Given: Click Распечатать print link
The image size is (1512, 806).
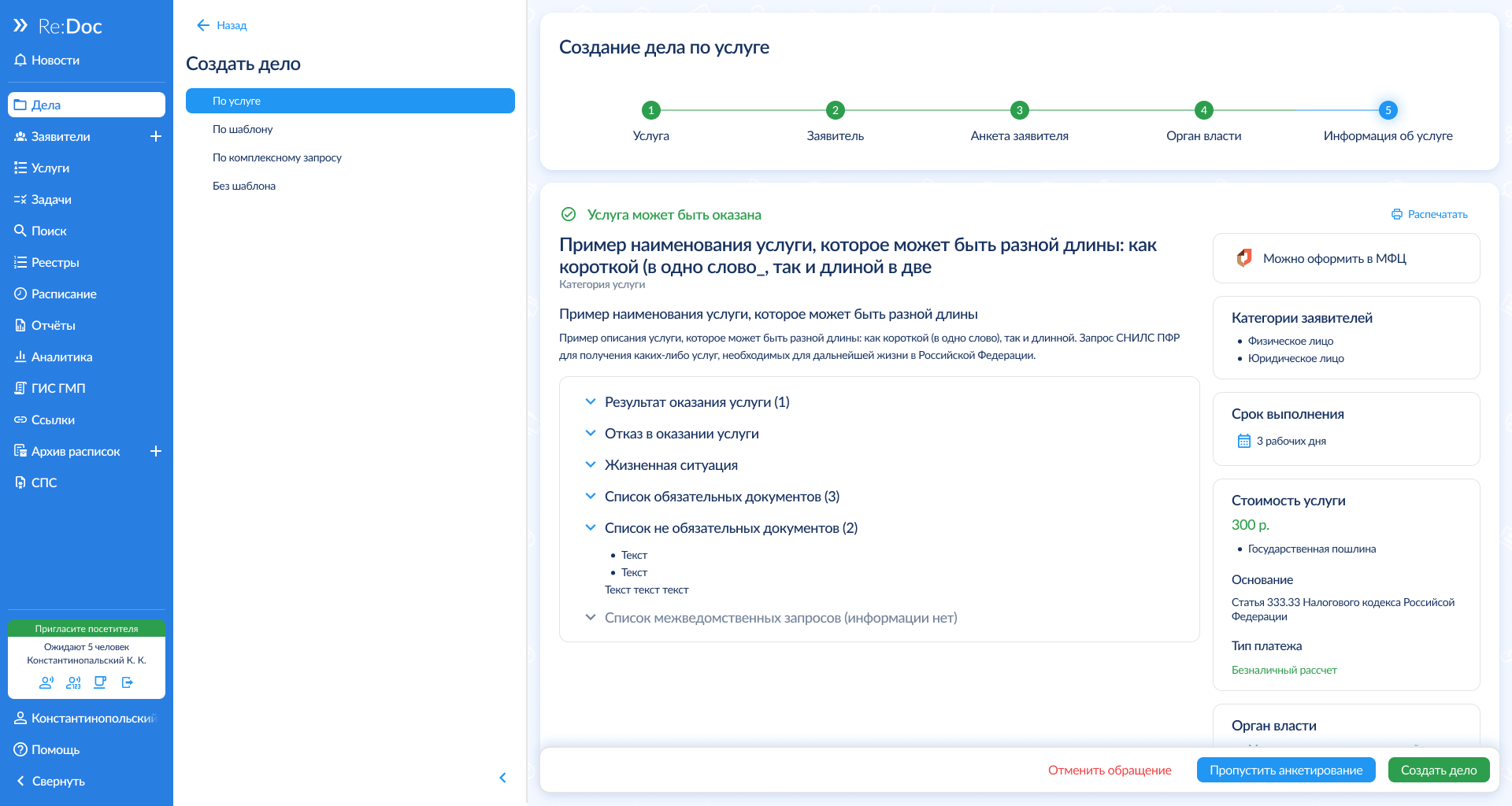Looking at the screenshot, I should 1429,214.
